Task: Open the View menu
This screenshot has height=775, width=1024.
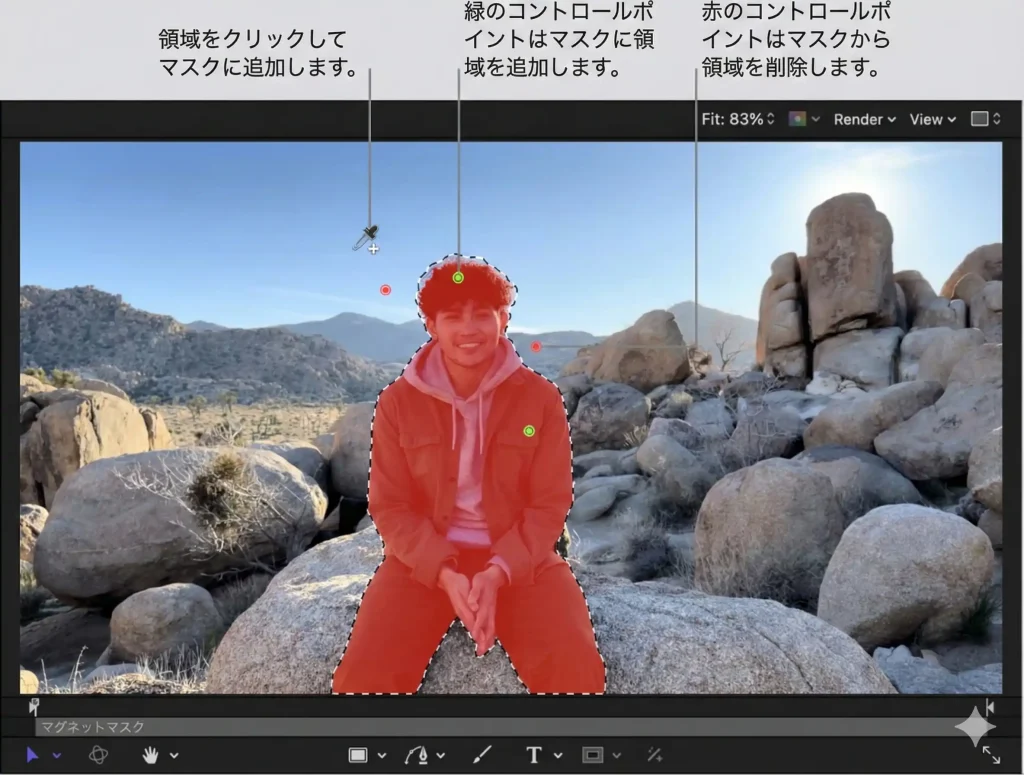Action: click(932, 119)
